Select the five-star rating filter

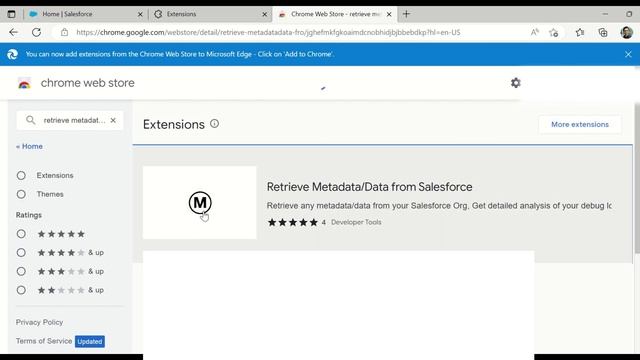(21, 234)
